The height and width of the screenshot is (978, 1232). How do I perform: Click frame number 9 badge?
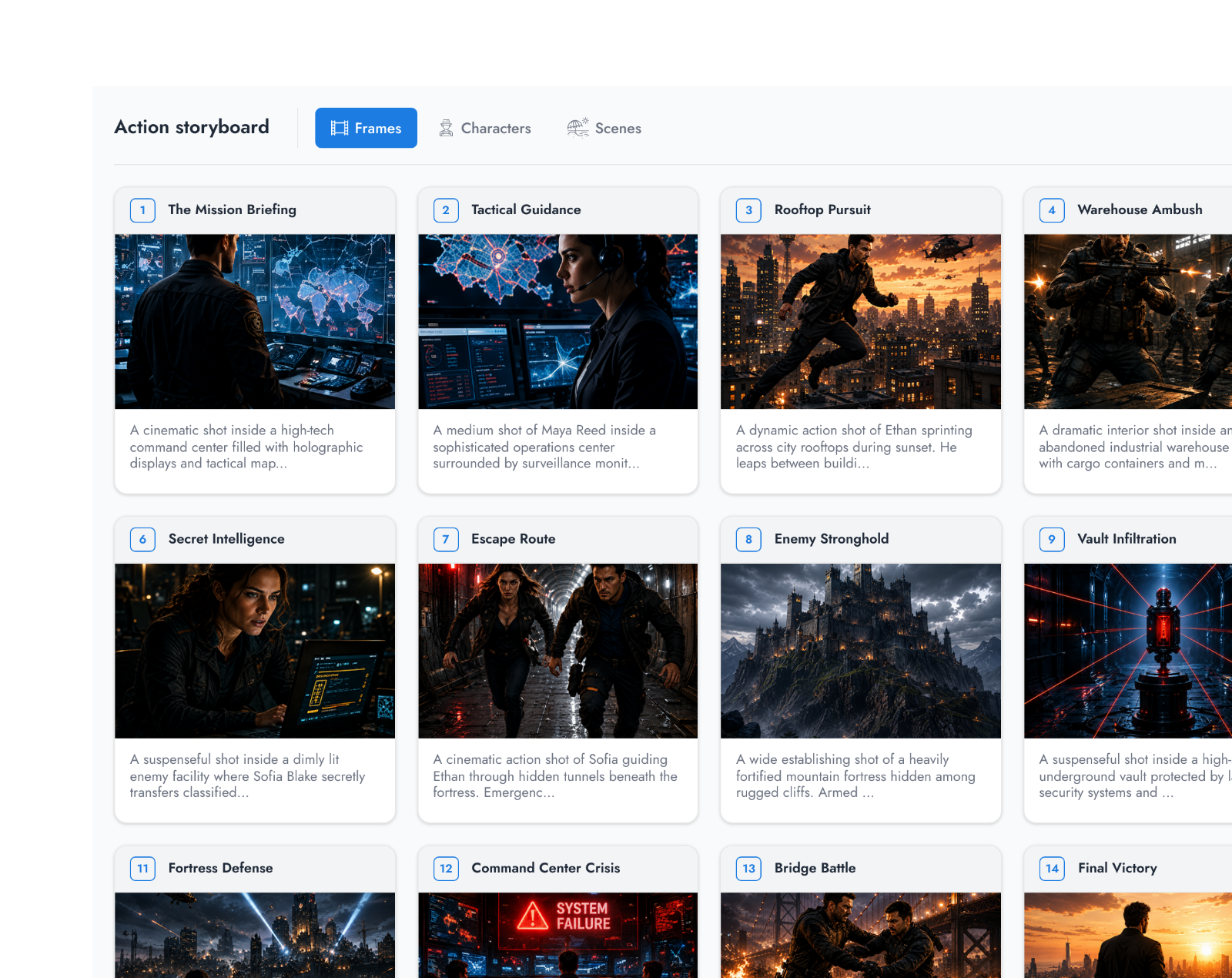(1052, 539)
